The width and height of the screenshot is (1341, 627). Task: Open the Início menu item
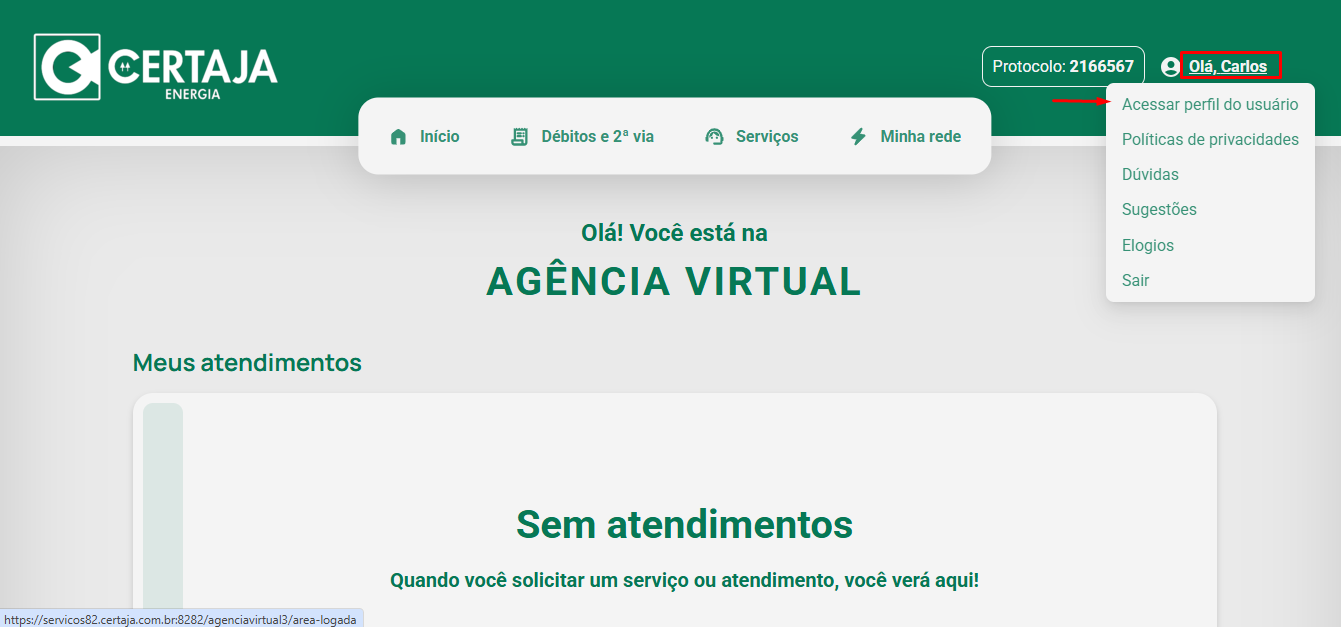click(440, 137)
